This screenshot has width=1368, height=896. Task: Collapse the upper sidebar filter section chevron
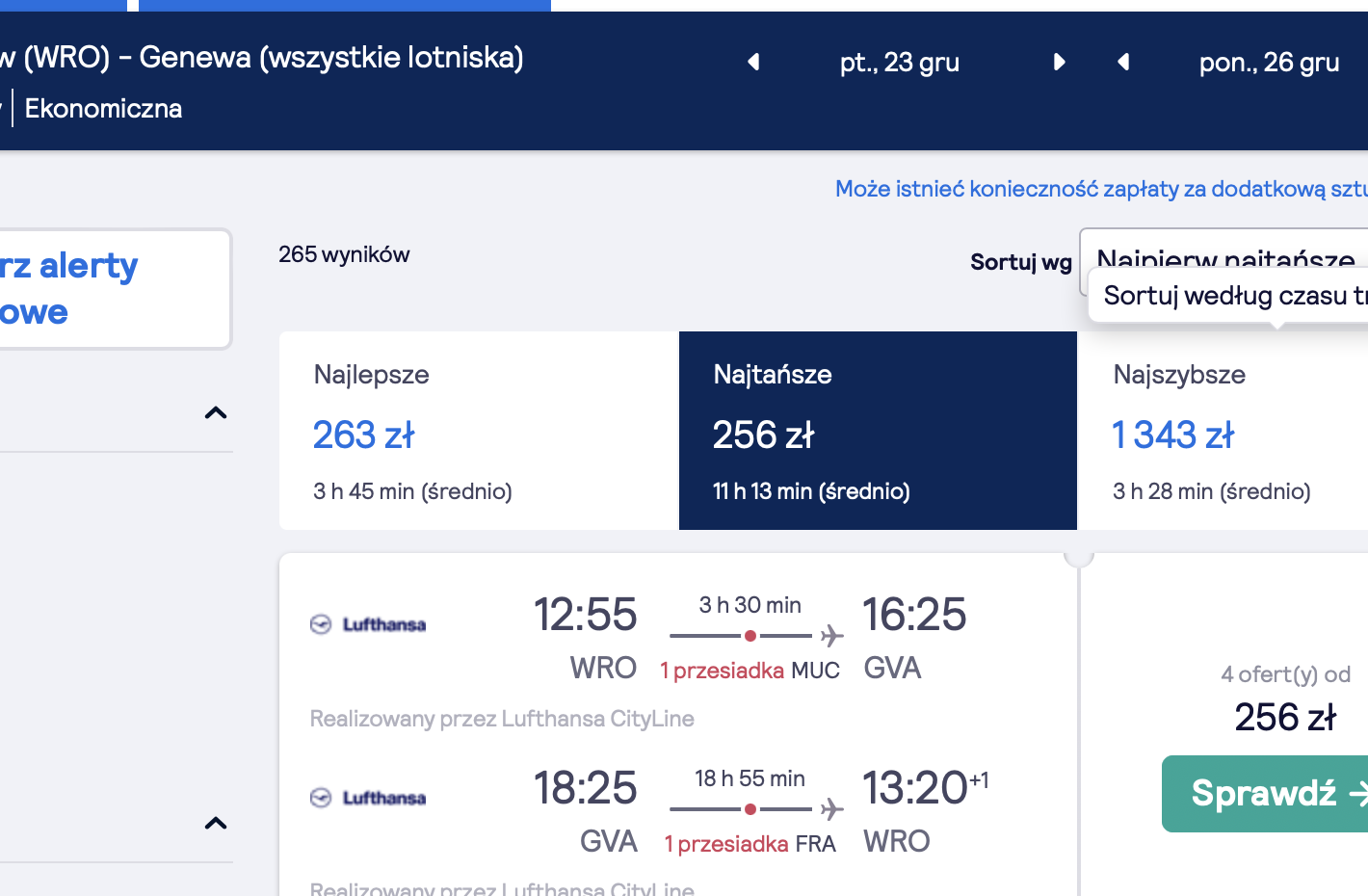pos(216,412)
